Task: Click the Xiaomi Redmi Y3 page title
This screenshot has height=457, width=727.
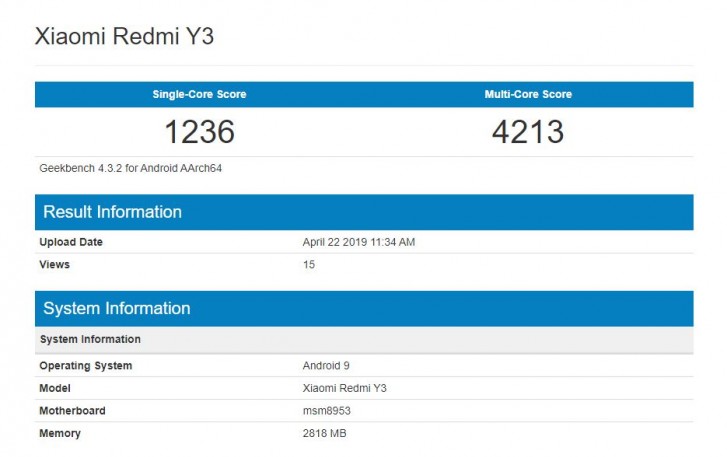Action: [124, 37]
